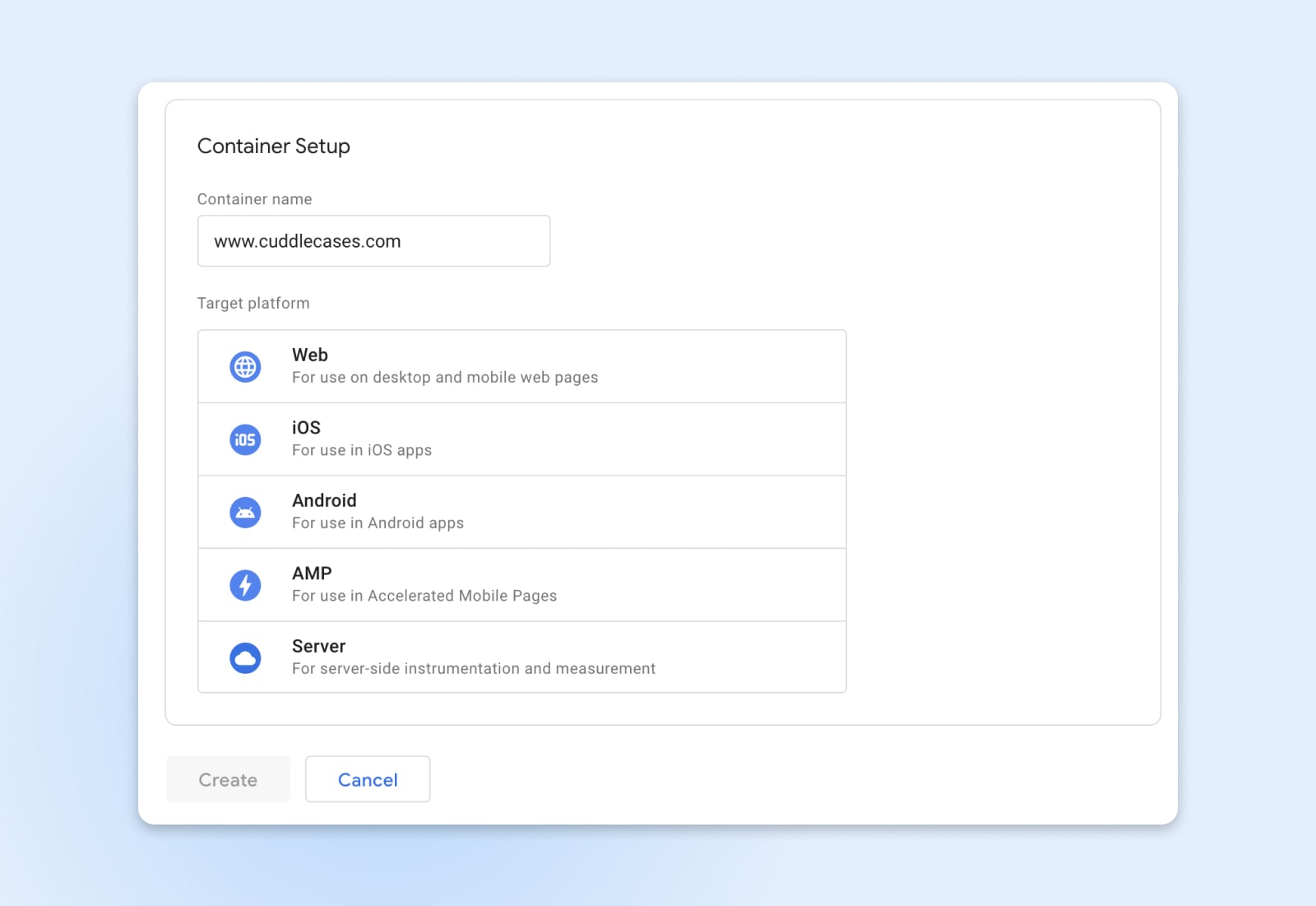The image size is (1316, 906).
Task: Click the iOS platform icon
Action: coord(244,439)
